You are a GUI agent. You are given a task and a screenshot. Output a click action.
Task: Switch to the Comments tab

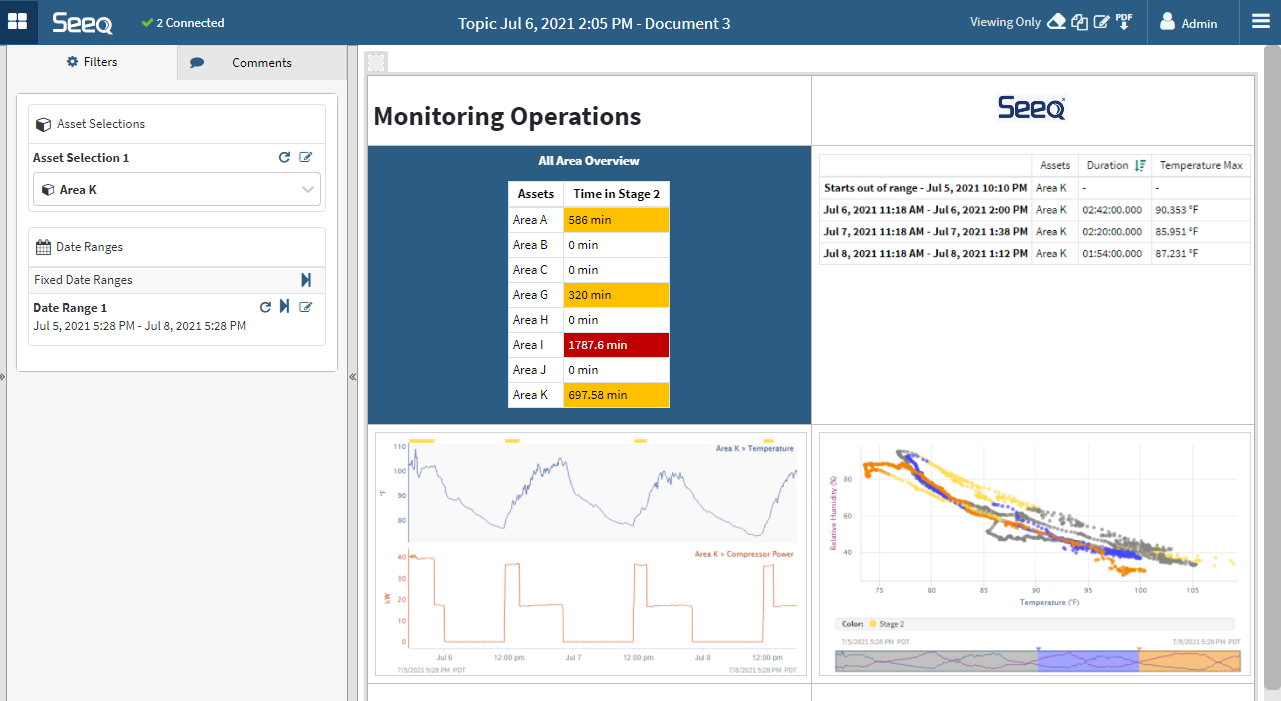261,63
